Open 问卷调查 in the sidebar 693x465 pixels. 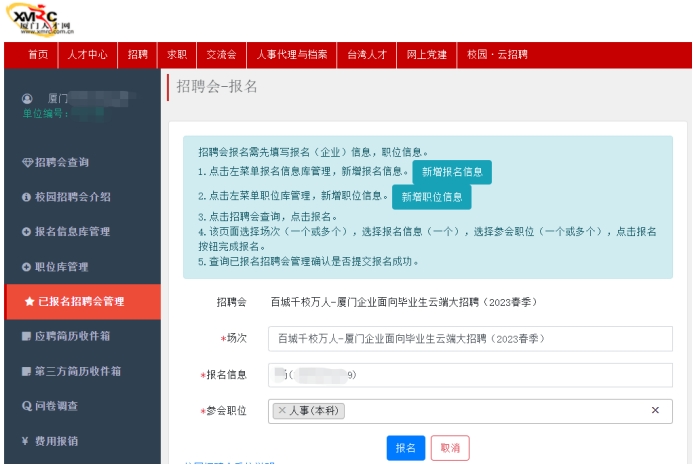(x=56, y=406)
